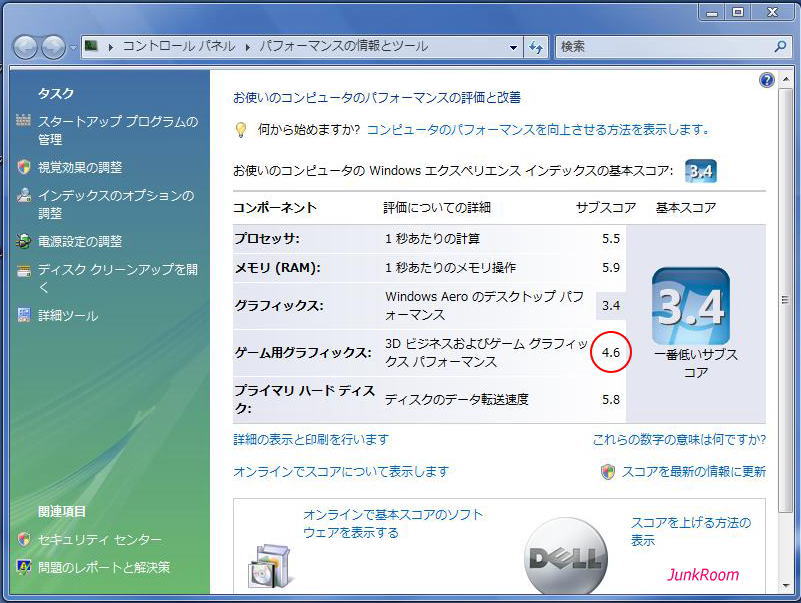Click startup programs icon in task pane
Screen dimensions: 801x603
(23, 120)
